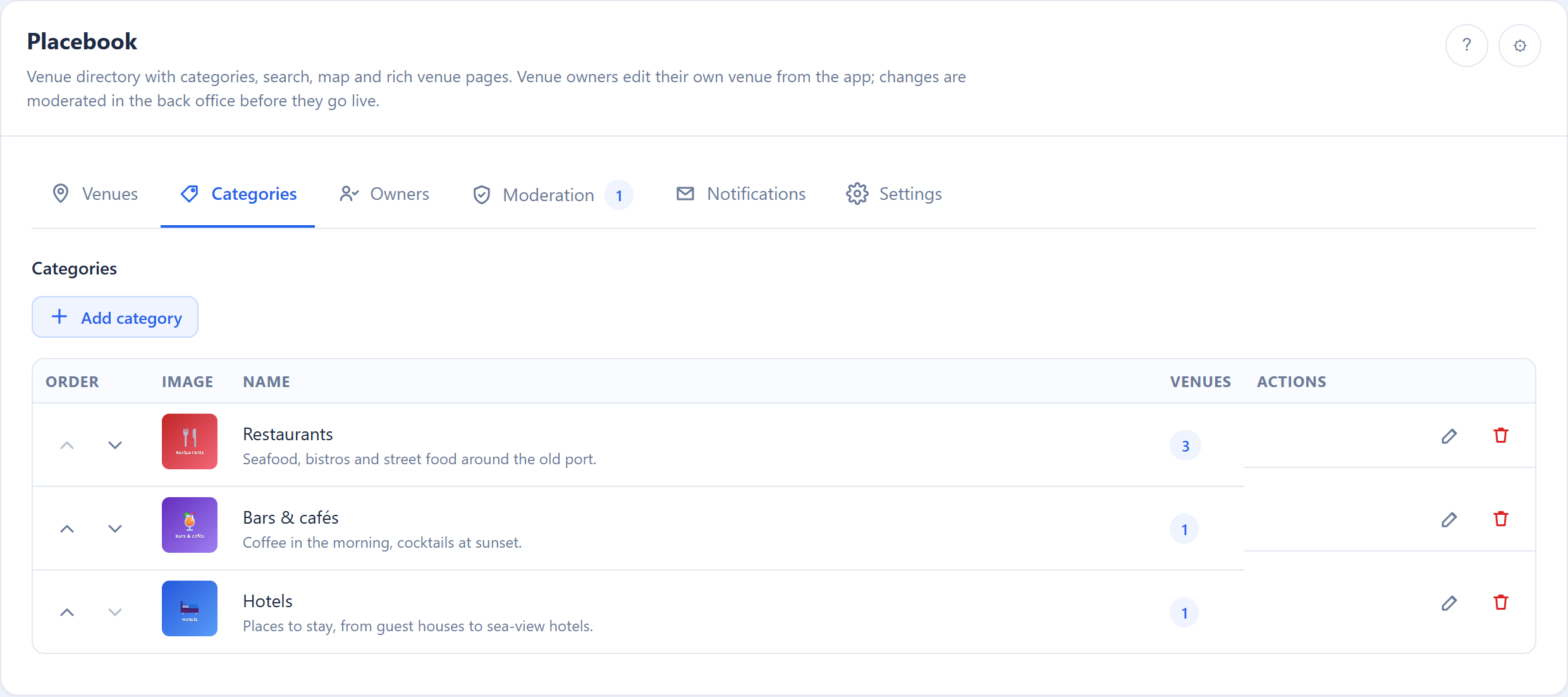Click the disabled up chevron for Restaurants
The height and width of the screenshot is (697, 1568).
(67, 445)
